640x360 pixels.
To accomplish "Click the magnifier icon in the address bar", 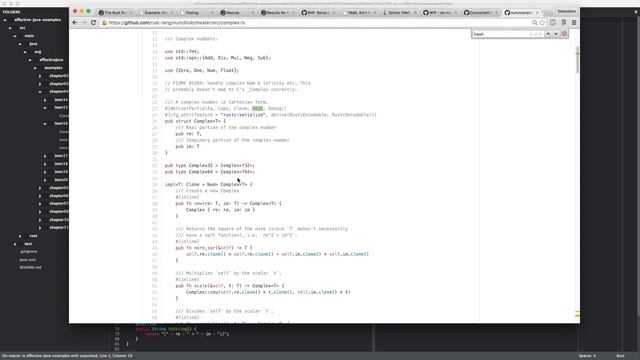I will pyautogui.click(x=534, y=23).
